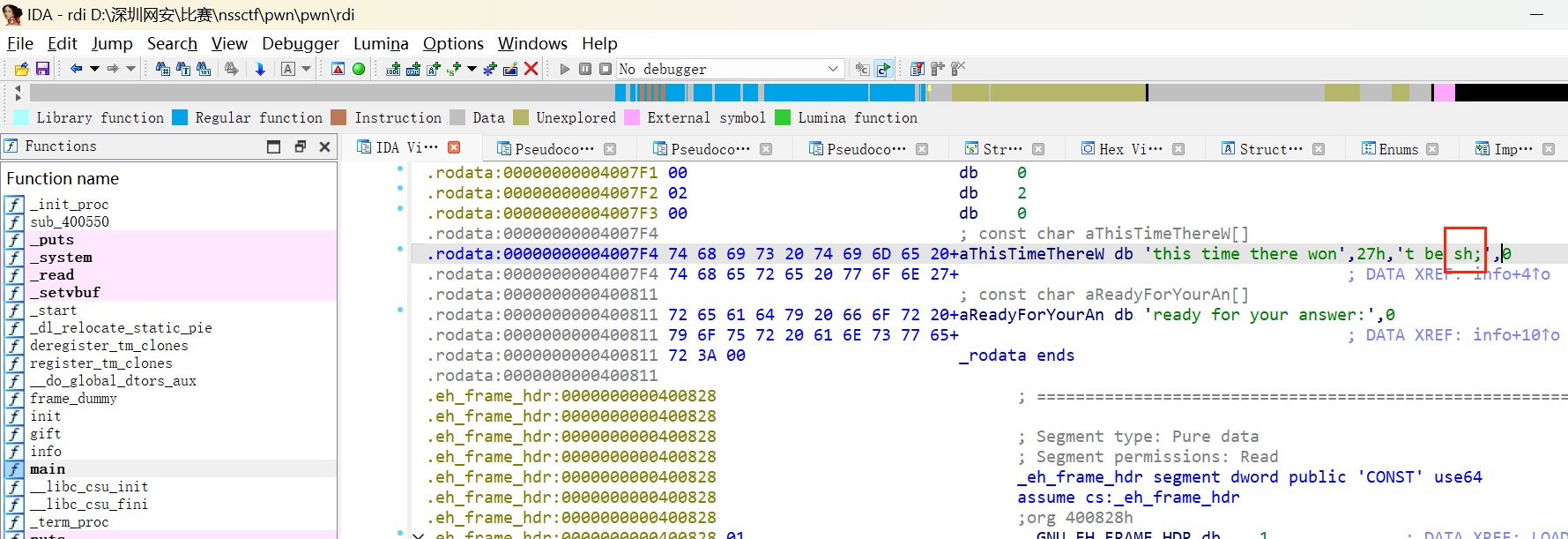This screenshot has height=539, width=1568.
Task: Click the blue down arrow jump icon
Action: pos(260,69)
